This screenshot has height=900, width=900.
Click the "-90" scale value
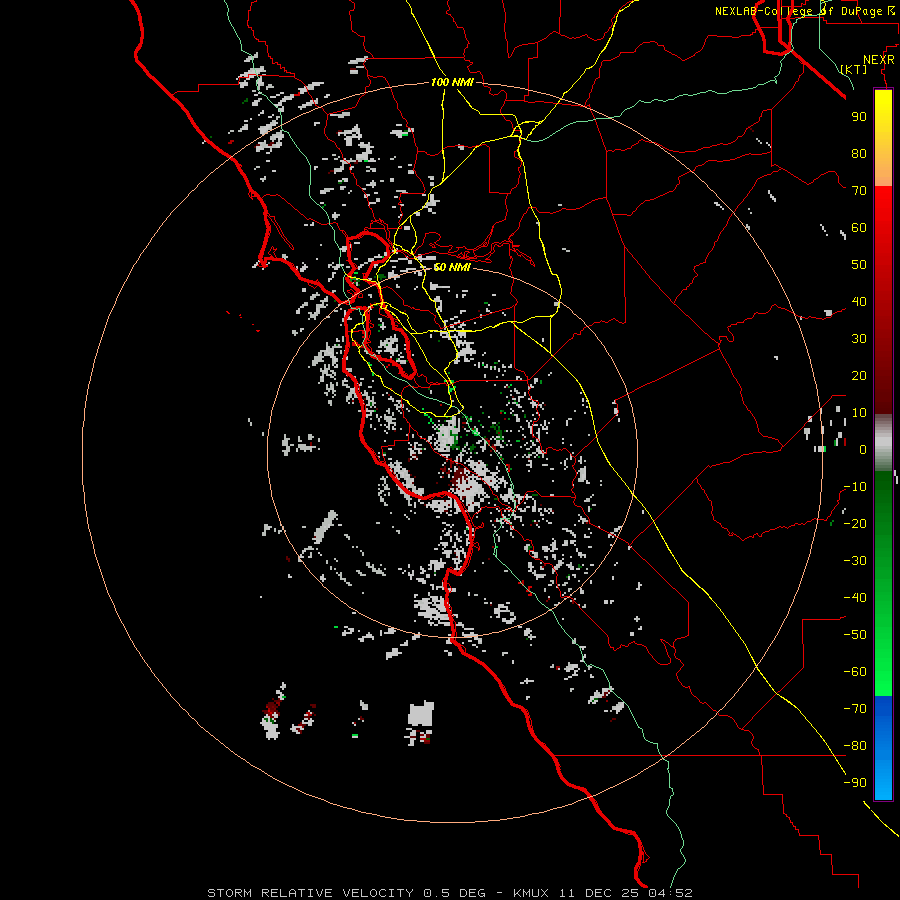[855, 783]
